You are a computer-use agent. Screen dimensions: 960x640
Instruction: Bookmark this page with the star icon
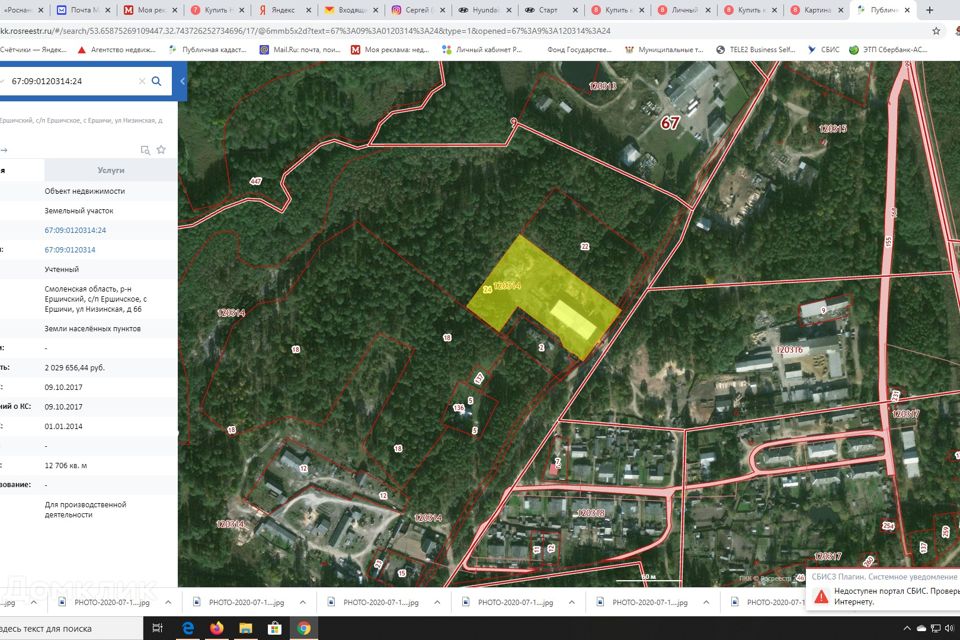(936, 30)
